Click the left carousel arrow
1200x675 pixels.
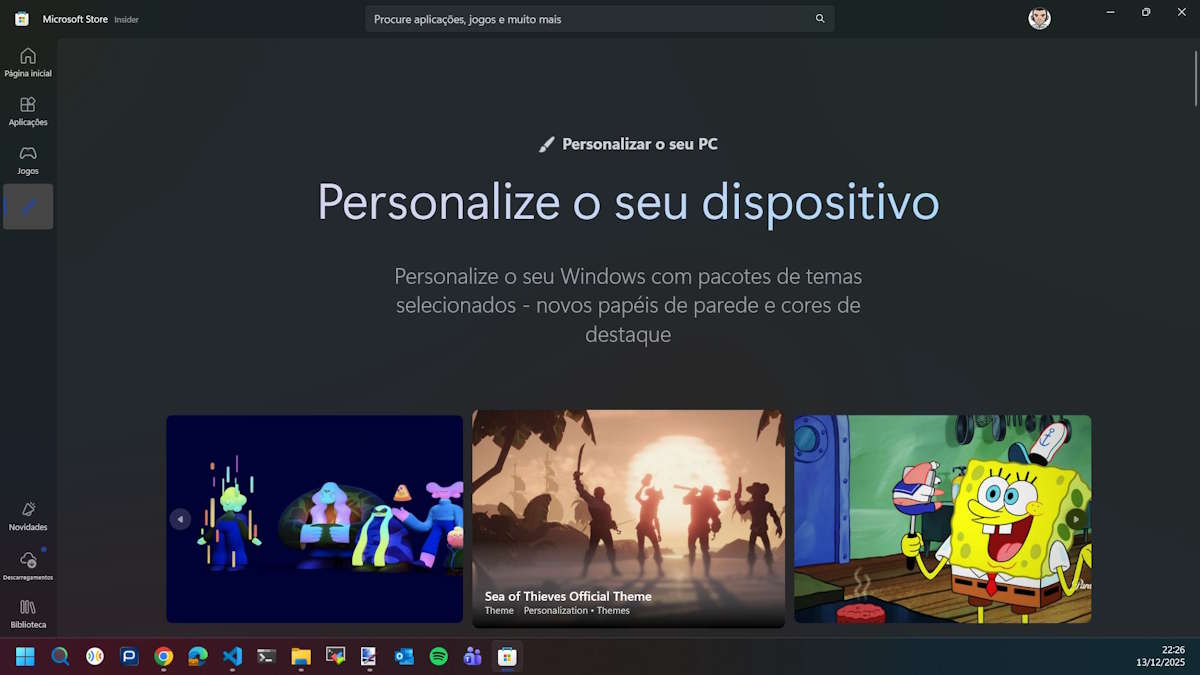tap(180, 519)
